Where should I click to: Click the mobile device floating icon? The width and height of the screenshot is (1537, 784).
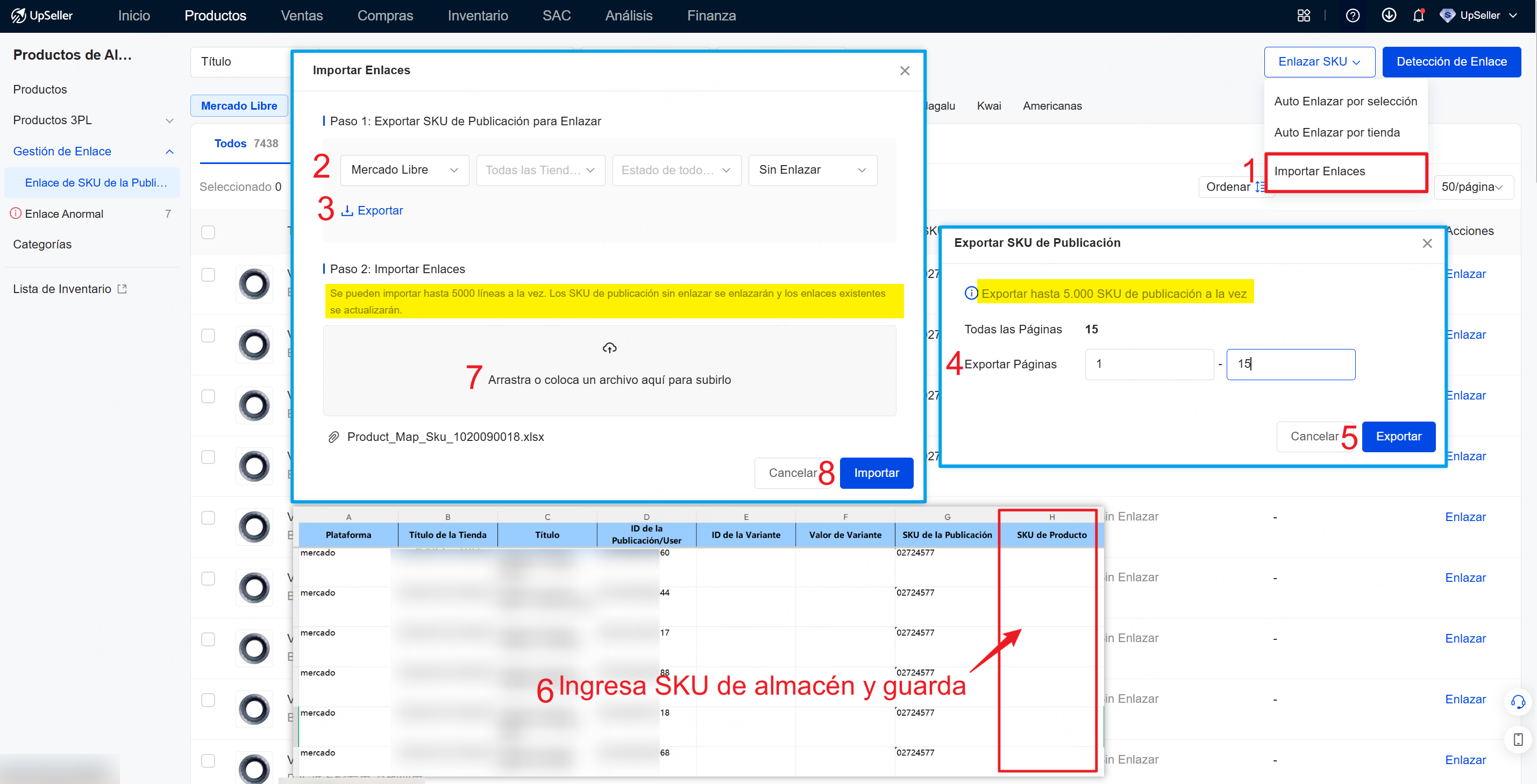[x=1518, y=740]
